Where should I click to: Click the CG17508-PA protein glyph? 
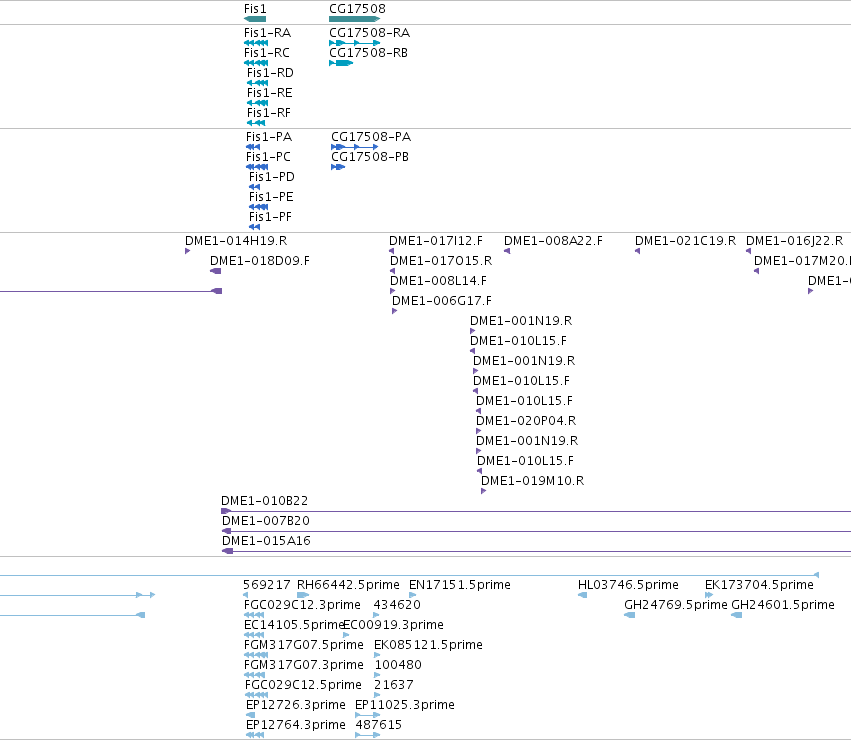354,147
